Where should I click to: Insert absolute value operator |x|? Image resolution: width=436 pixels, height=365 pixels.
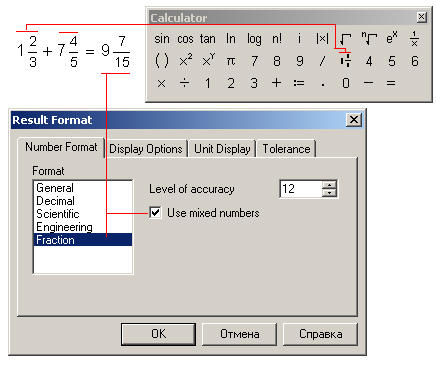tap(322, 39)
